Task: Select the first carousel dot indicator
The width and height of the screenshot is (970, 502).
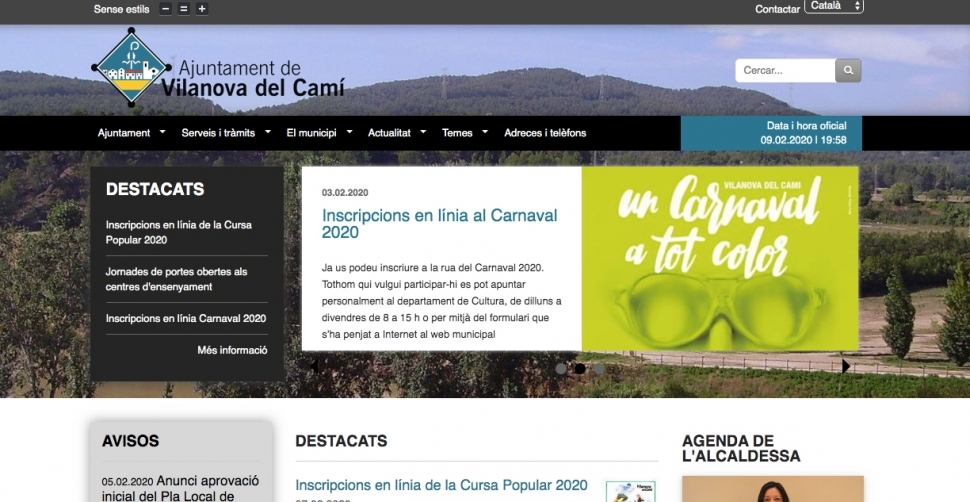Action: point(561,368)
